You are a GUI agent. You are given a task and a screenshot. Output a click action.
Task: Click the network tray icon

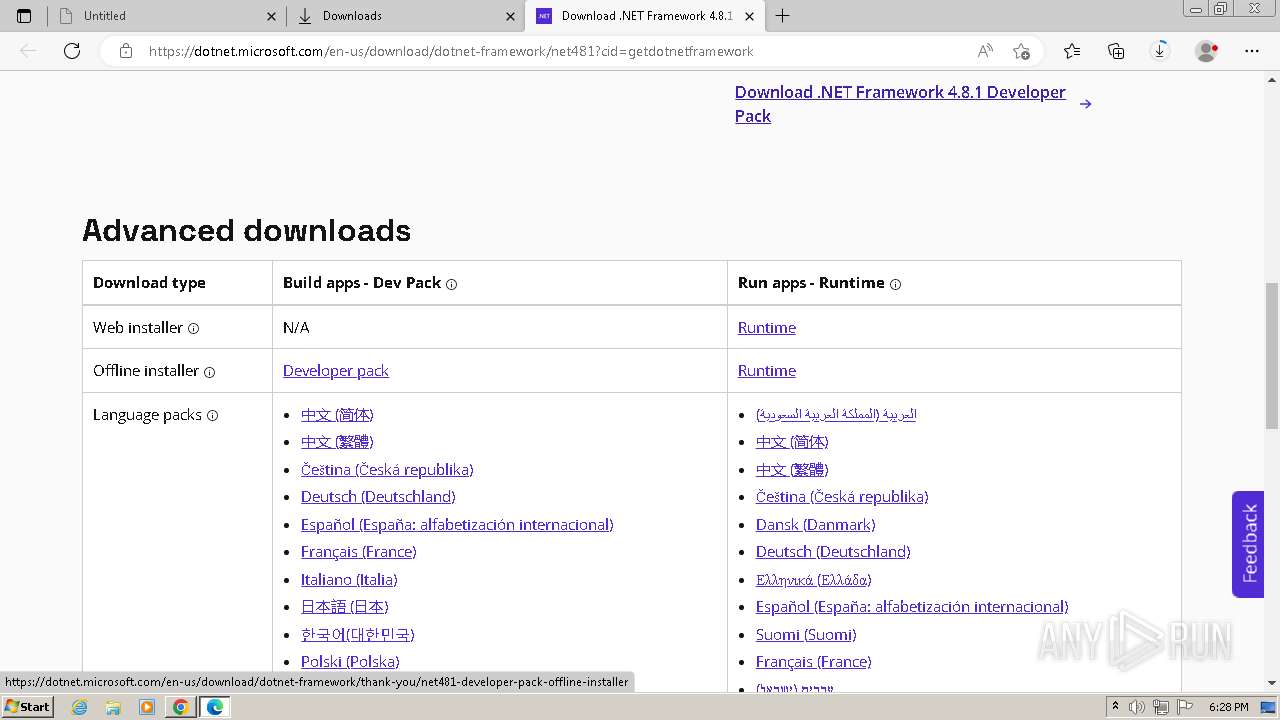click(x=1161, y=707)
